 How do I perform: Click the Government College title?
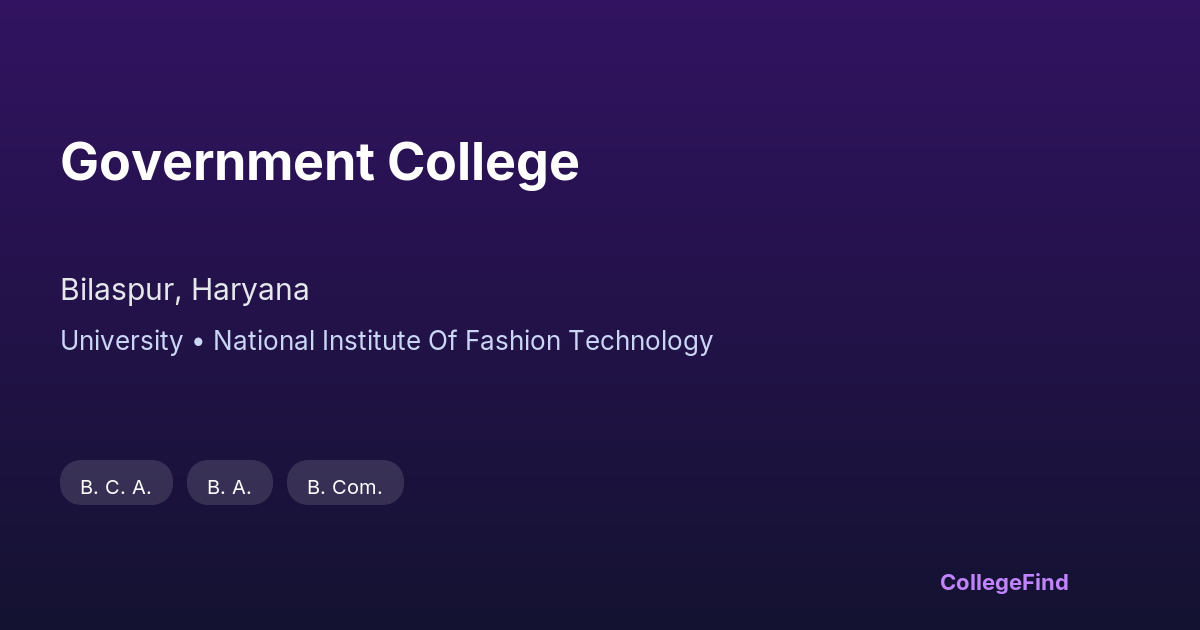click(319, 162)
